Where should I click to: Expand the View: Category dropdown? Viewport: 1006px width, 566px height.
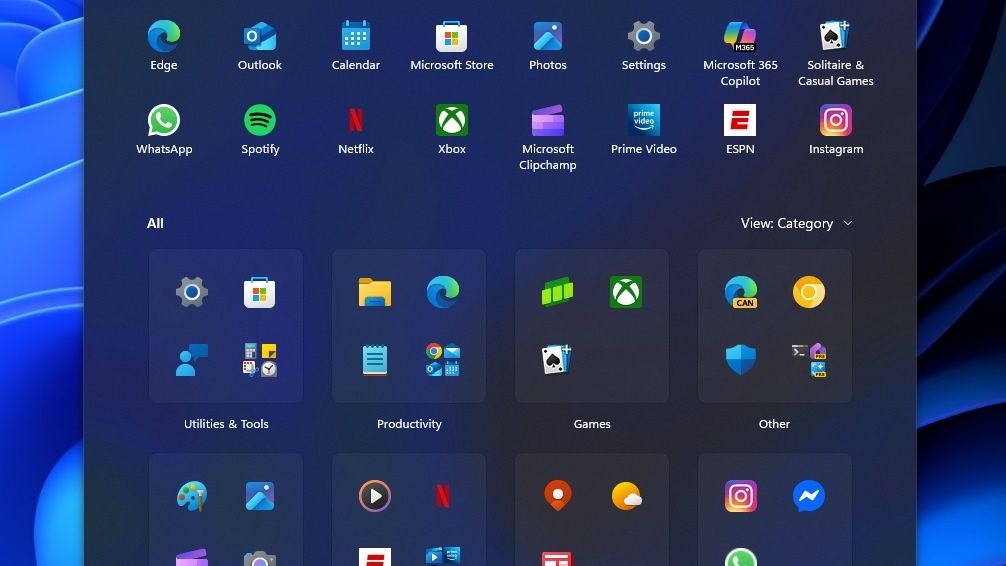click(796, 223)
